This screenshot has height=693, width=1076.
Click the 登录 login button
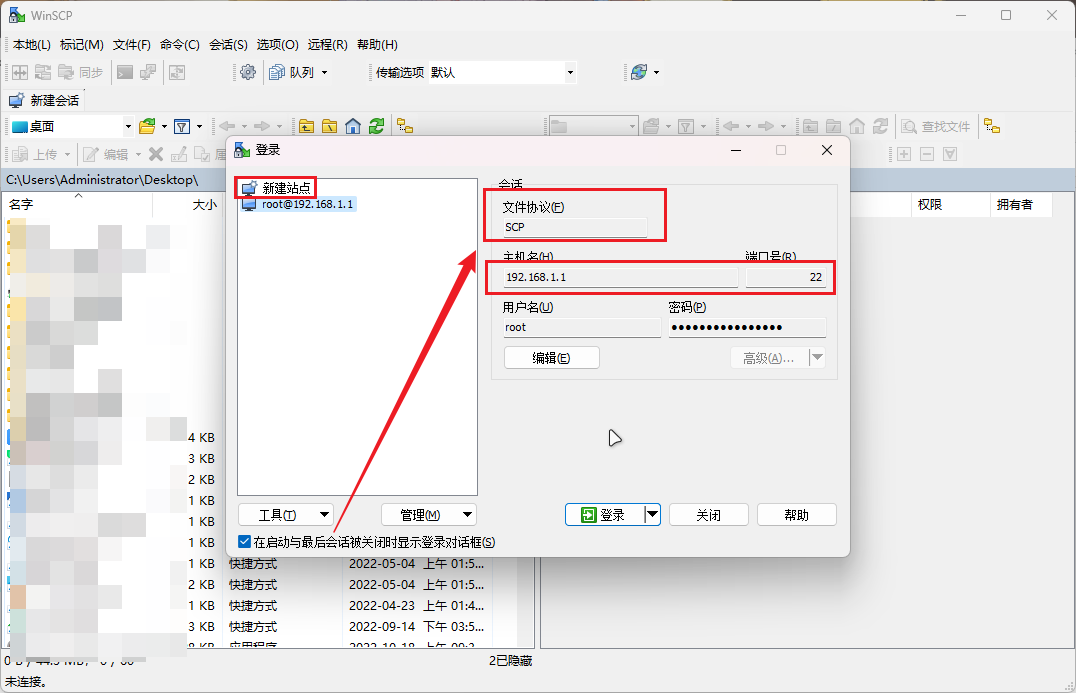click(x=605, y=515)
